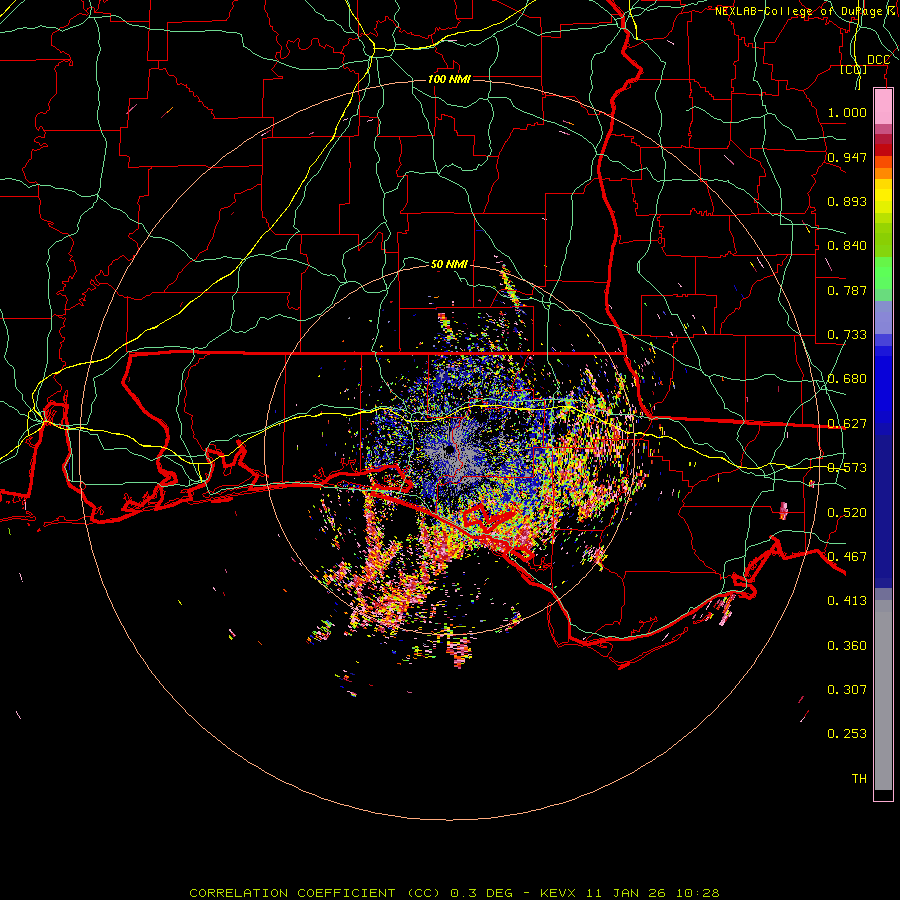Click the [CC] legend heading
Viewport: 900px width, 900px height.
tap(854, 69)
